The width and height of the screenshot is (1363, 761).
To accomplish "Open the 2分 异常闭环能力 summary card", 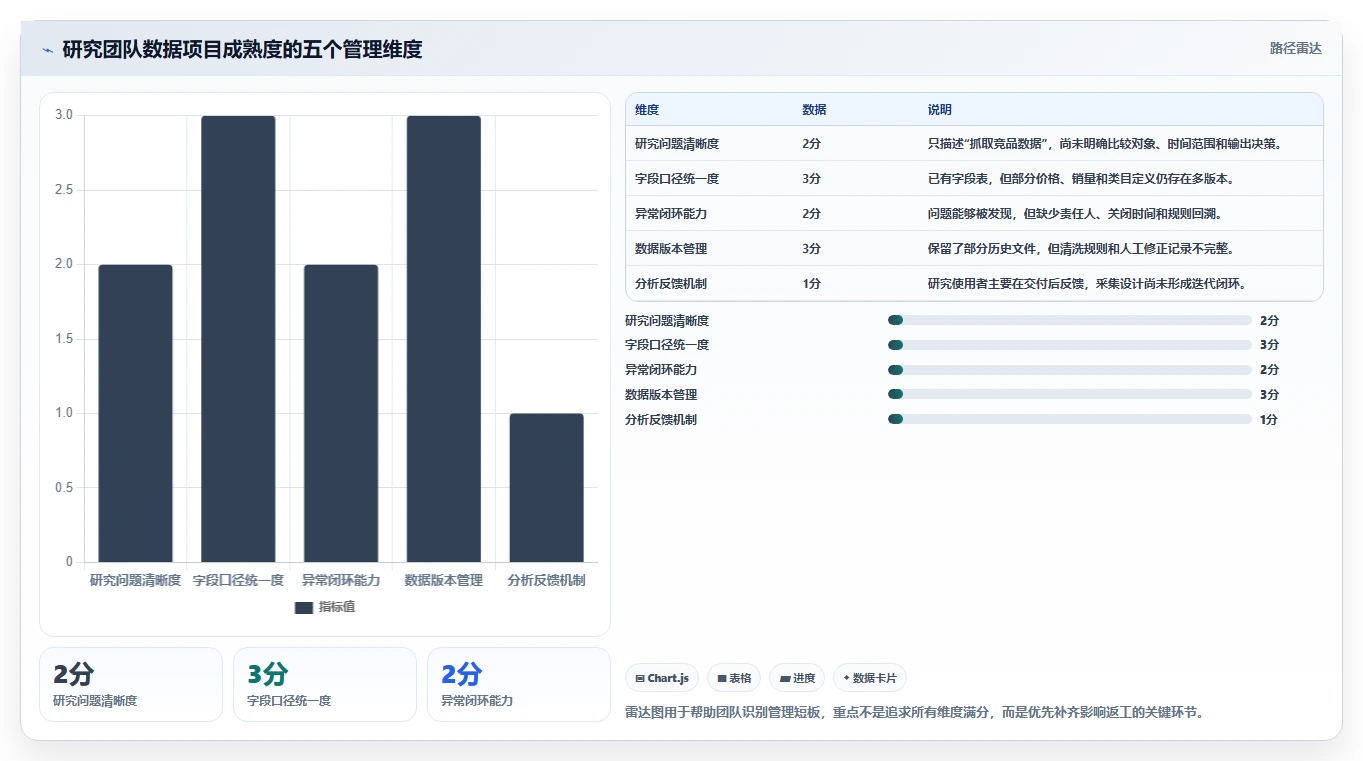I will click(x=519, y=684).
